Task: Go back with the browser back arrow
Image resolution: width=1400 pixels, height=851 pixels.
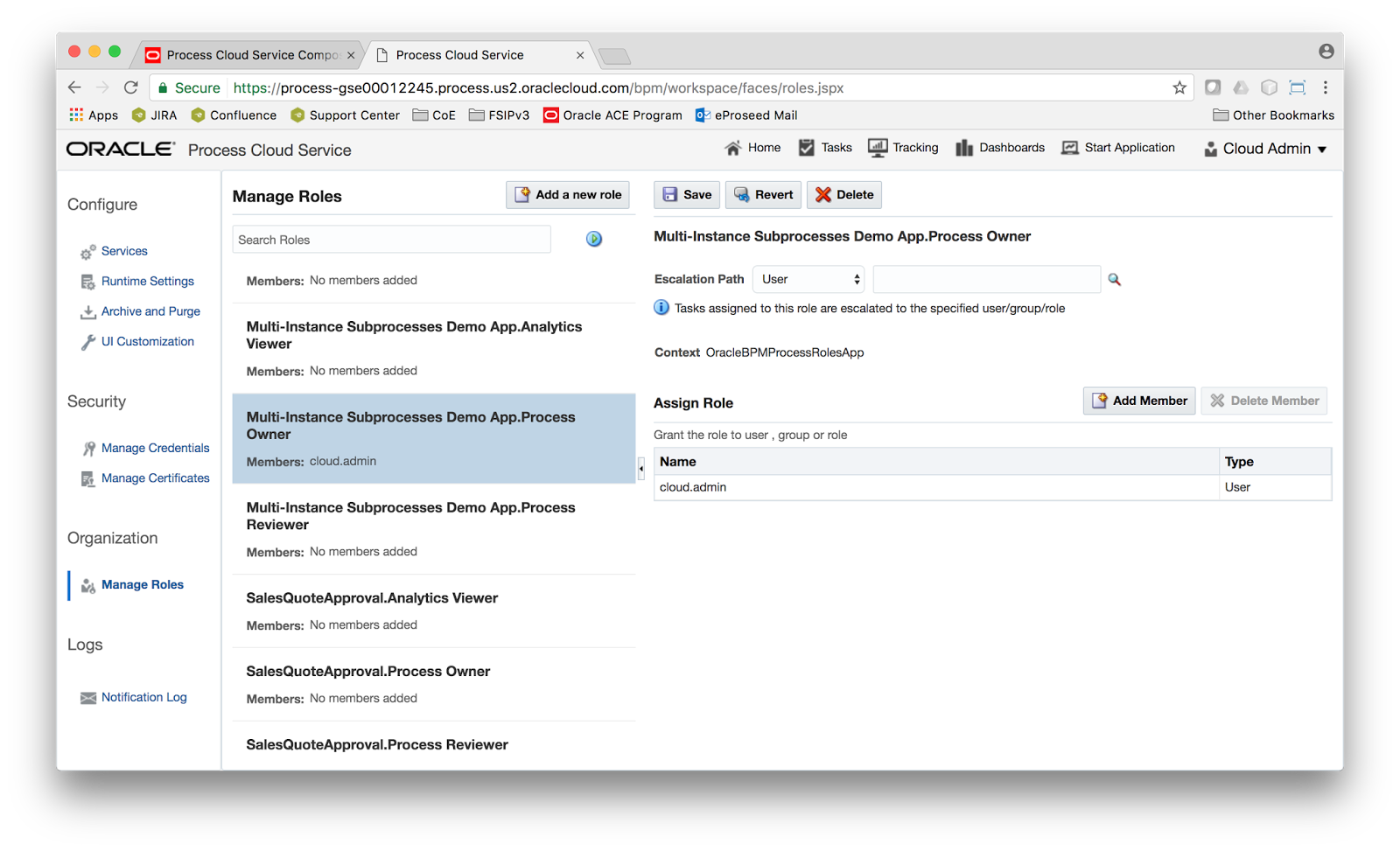Action: coord(74,87)
